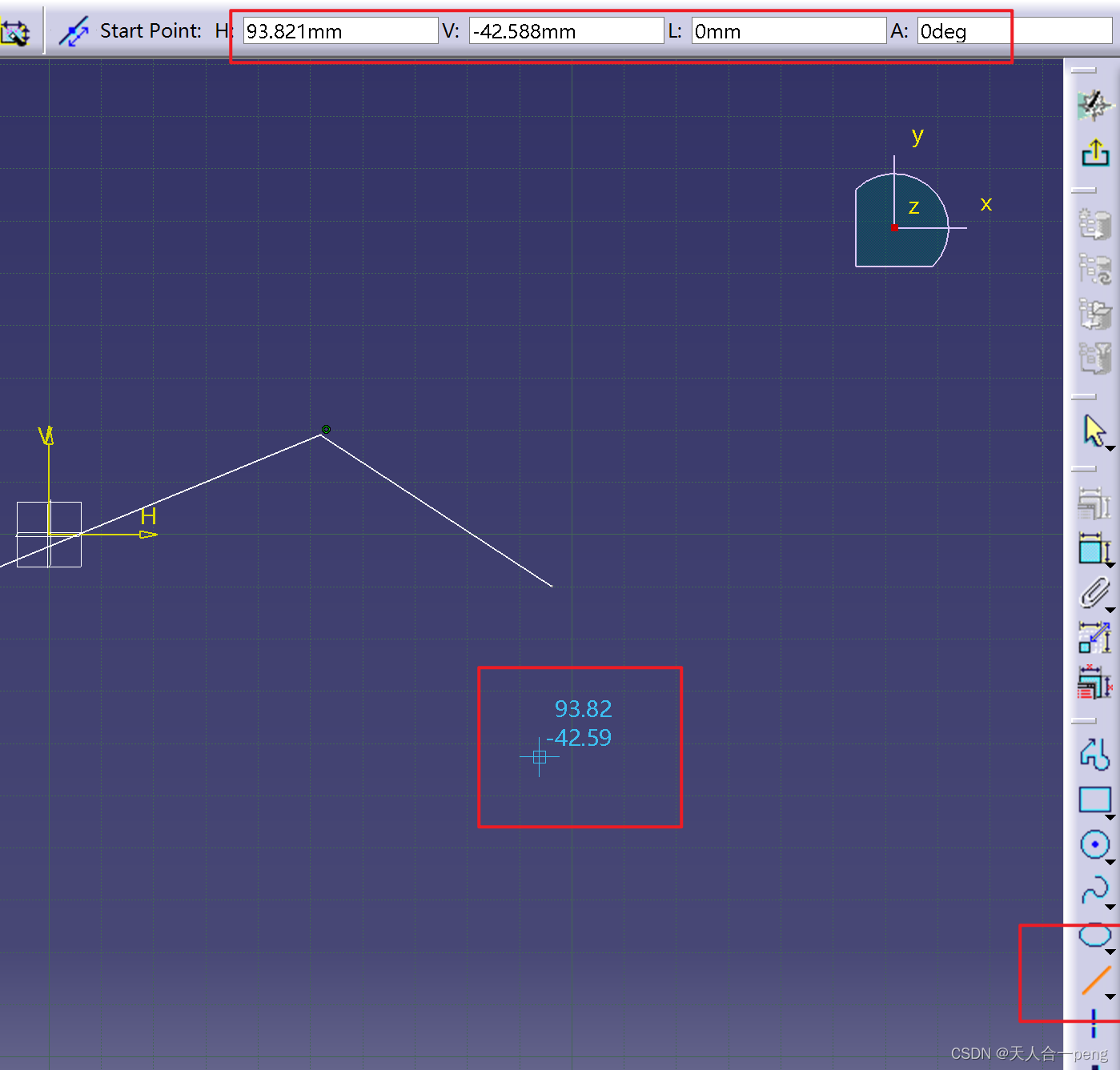The image size is (1120, 1070).
Task: Select the Circle tool
Action: click(x=1094, y=844)
